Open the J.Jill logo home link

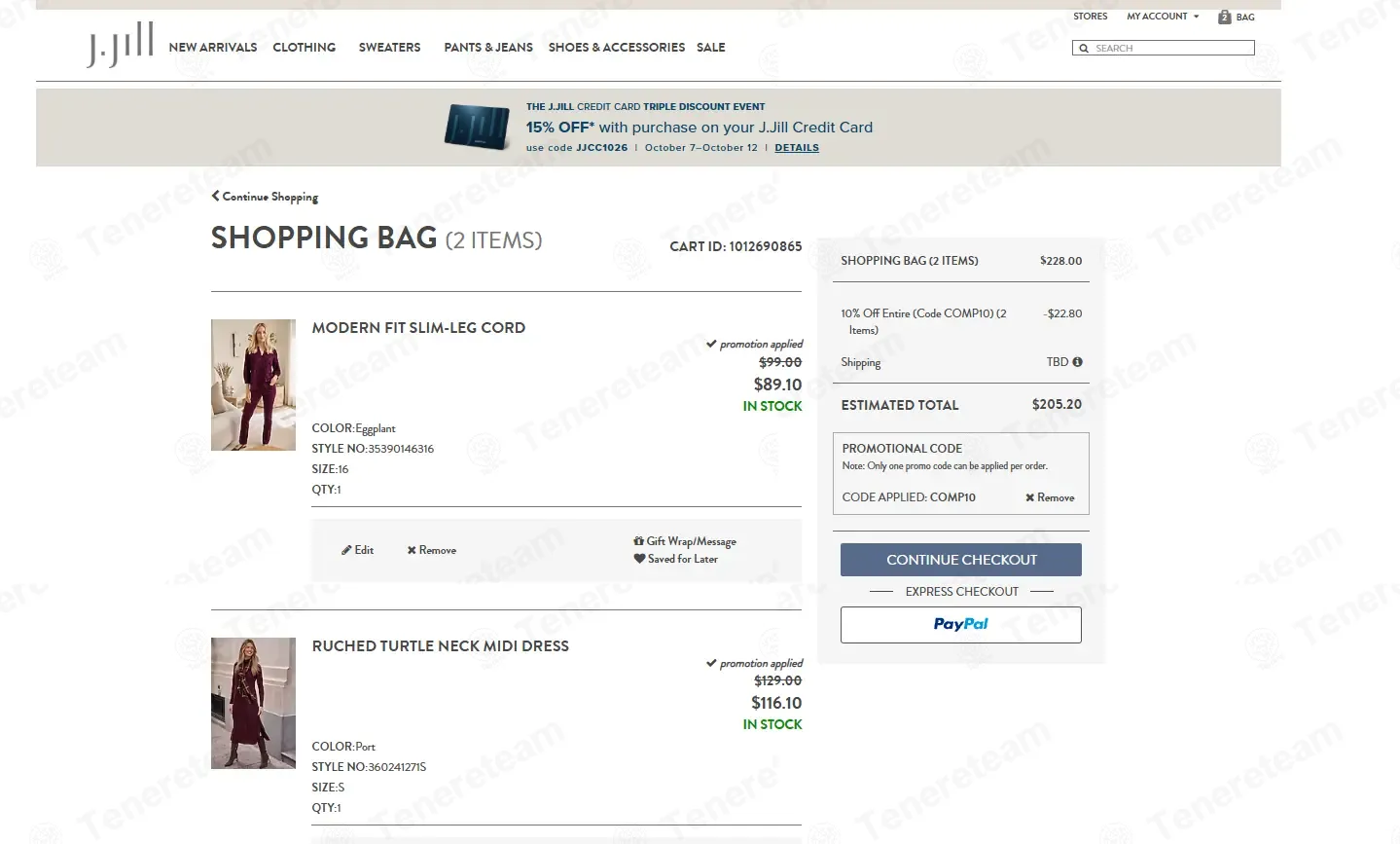pyautogui.click(x=120, y=45)
